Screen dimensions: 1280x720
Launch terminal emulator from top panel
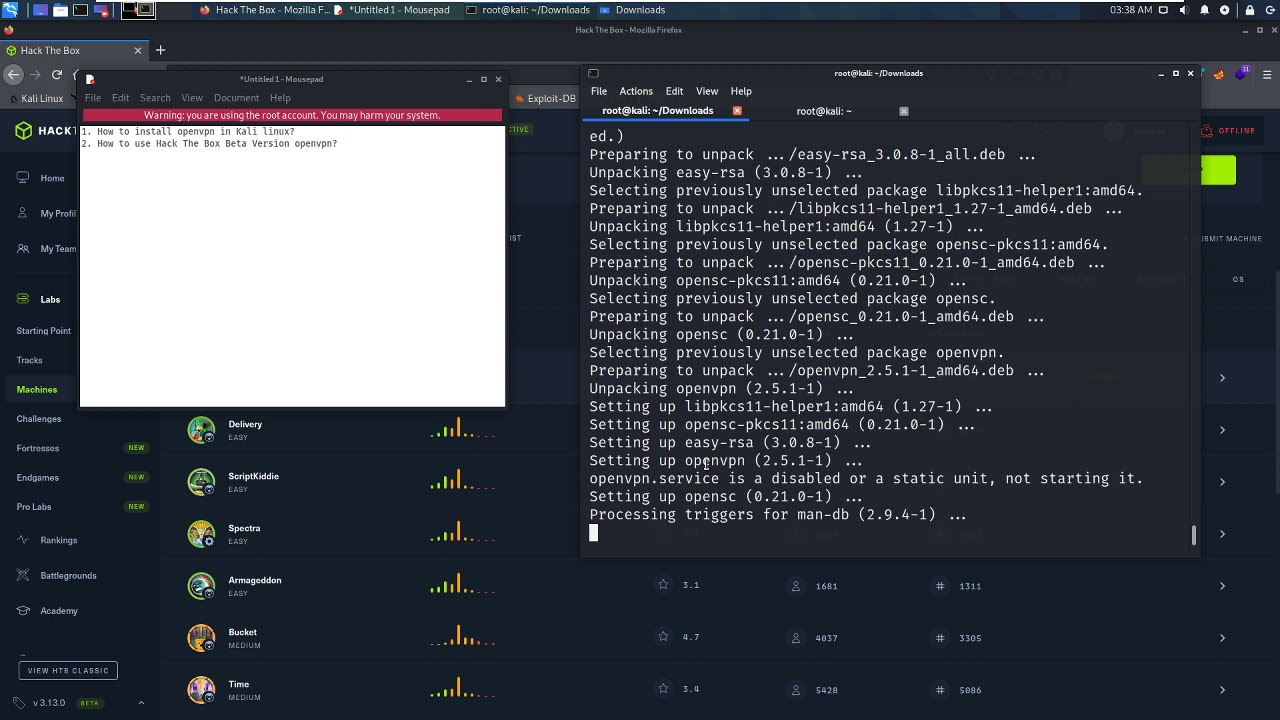[x=81, y=10]
